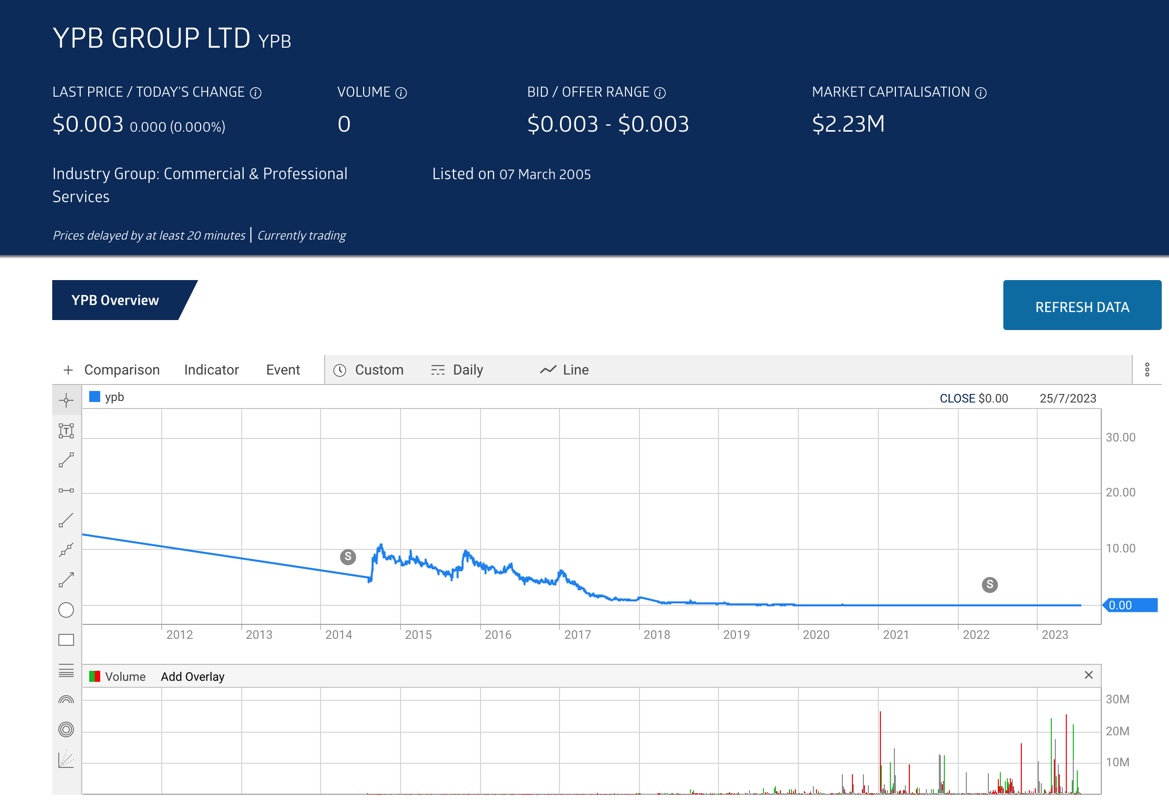Viewport: 1169px width, 808px height.
Task: Select the extended line tool
Action: [x=66, y=550]
